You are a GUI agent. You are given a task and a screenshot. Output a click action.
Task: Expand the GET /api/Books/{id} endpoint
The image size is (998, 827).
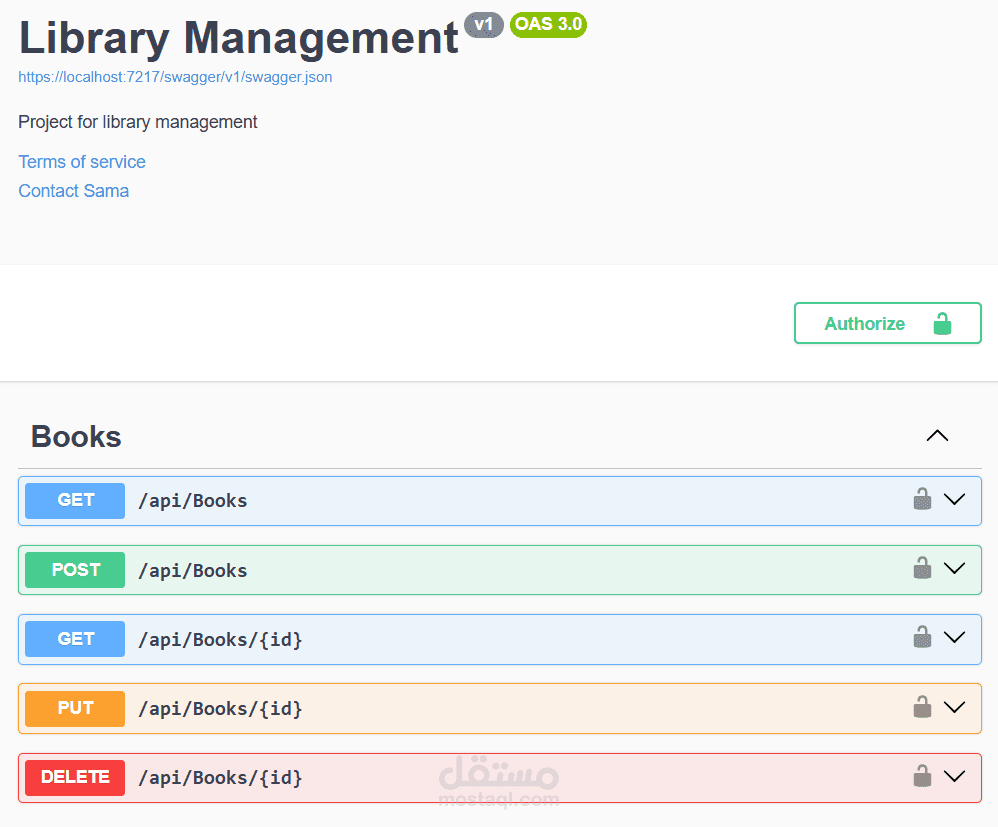955,637
